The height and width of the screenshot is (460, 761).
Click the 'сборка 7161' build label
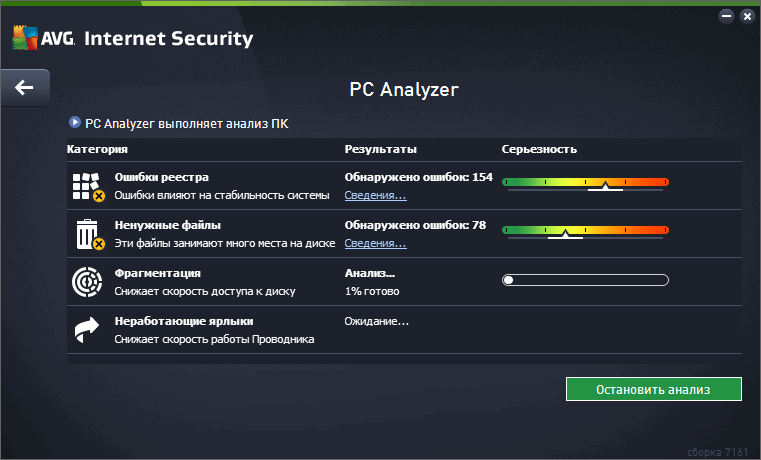click(718, 452)
